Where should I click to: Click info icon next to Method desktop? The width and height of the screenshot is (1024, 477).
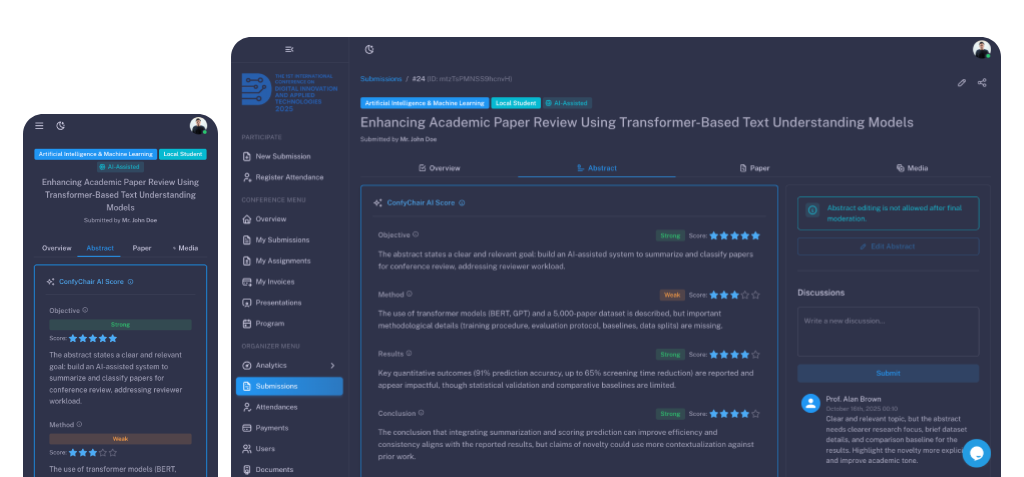pyautogui.click(x=409, y=294)
